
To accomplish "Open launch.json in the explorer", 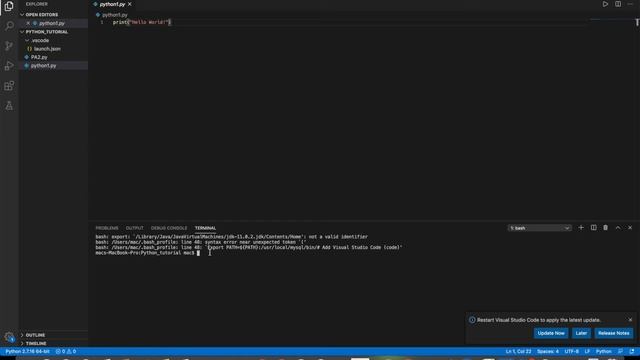I will tap(47, 49).
